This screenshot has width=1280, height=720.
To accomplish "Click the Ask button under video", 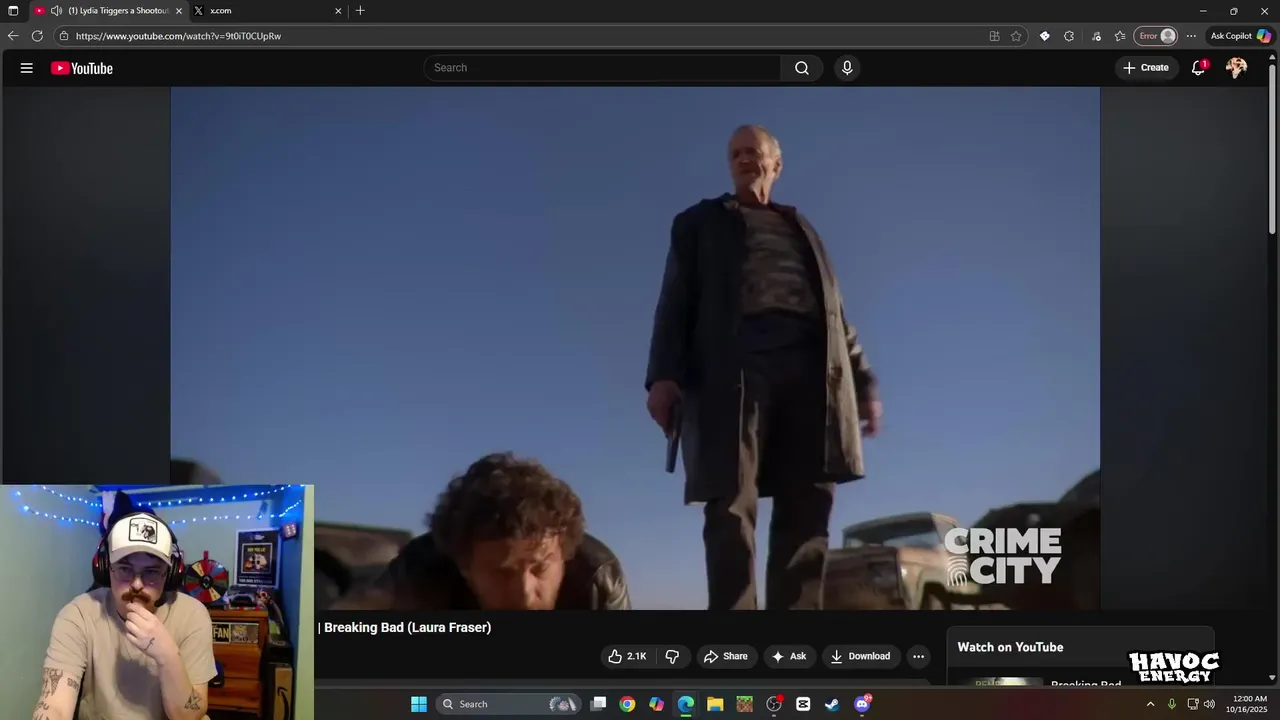I will 788,656.
